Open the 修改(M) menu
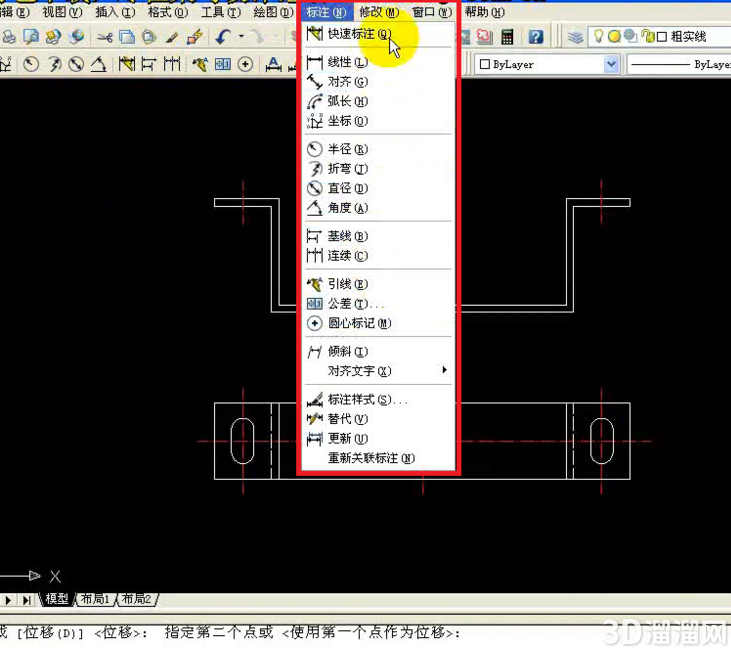This screenshot has height=648, width=731. [379, 12]
